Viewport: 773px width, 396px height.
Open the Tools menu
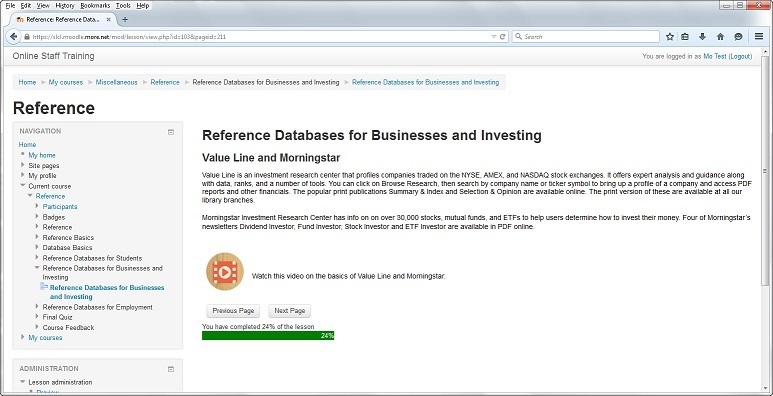123,5
